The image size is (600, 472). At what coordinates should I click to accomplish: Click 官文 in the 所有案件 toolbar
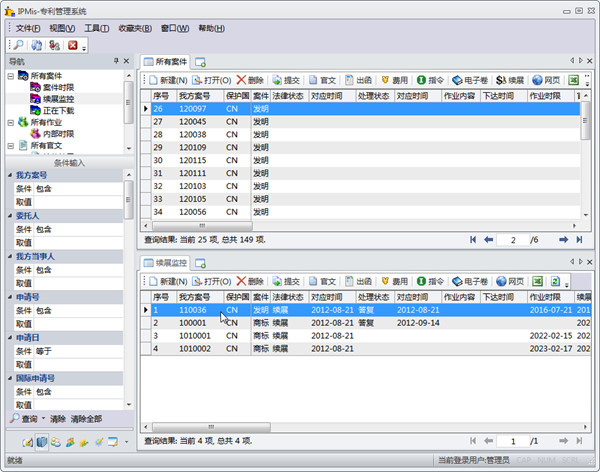tap(322, 80)
